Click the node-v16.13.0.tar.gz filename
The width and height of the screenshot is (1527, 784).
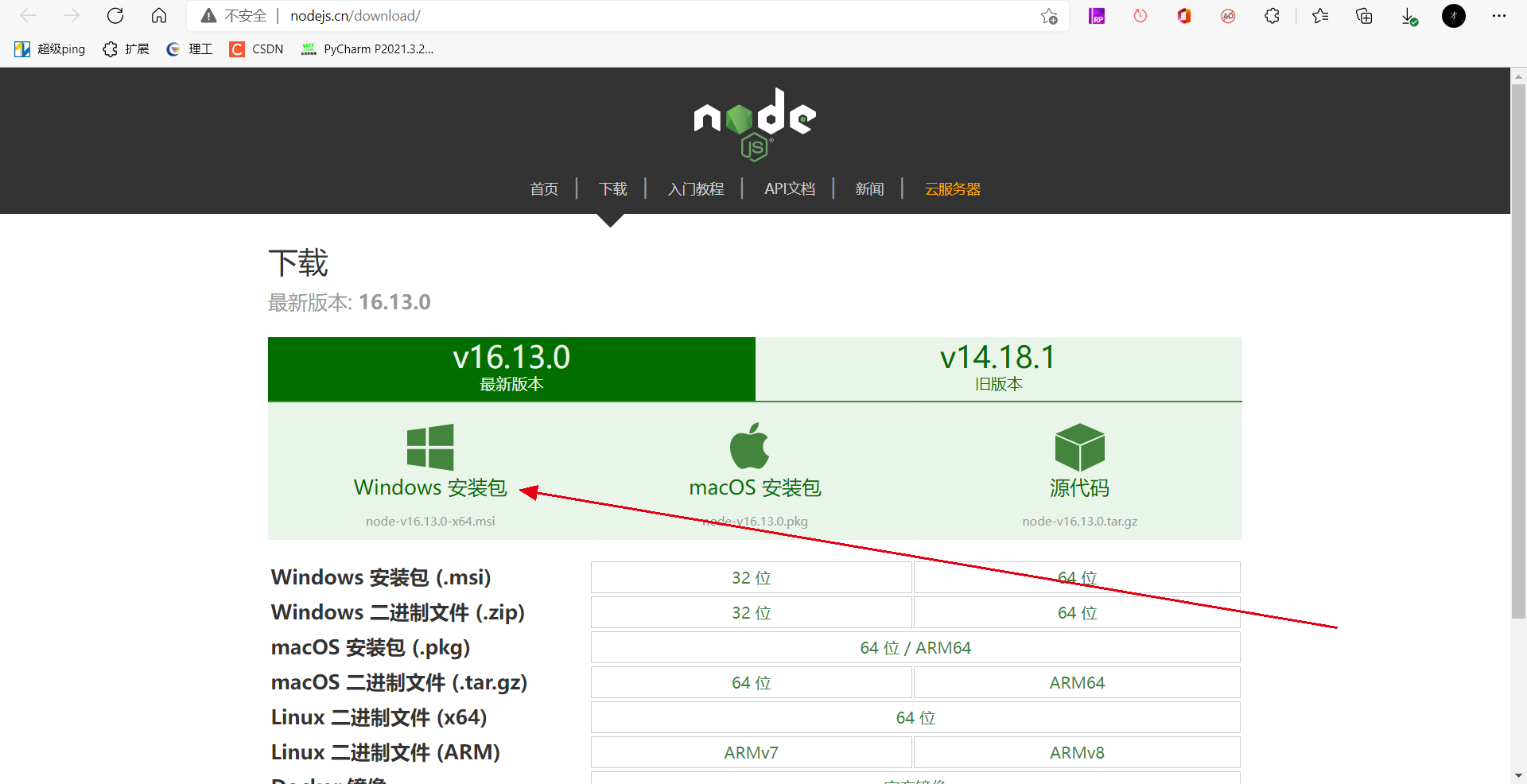click(x=1079, y=521)
